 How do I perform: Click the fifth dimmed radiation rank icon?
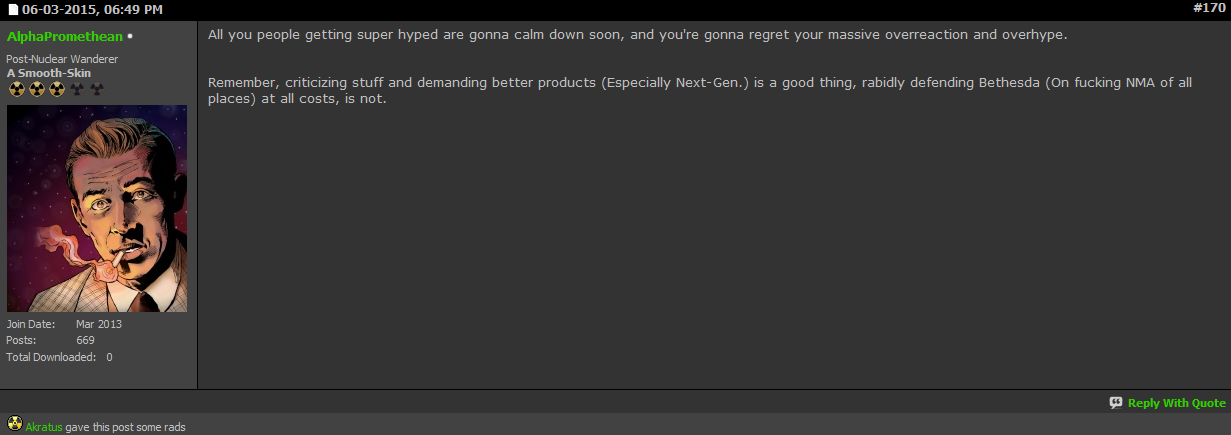(96, 89)
